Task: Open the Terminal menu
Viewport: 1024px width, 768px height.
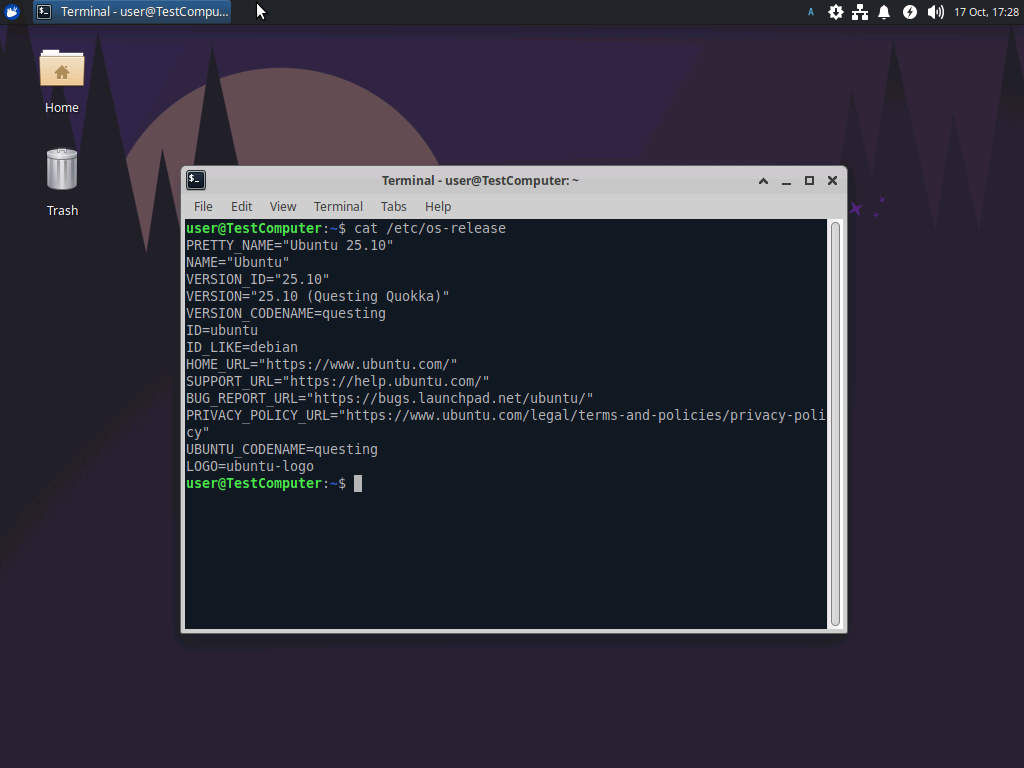Action: 338,206
